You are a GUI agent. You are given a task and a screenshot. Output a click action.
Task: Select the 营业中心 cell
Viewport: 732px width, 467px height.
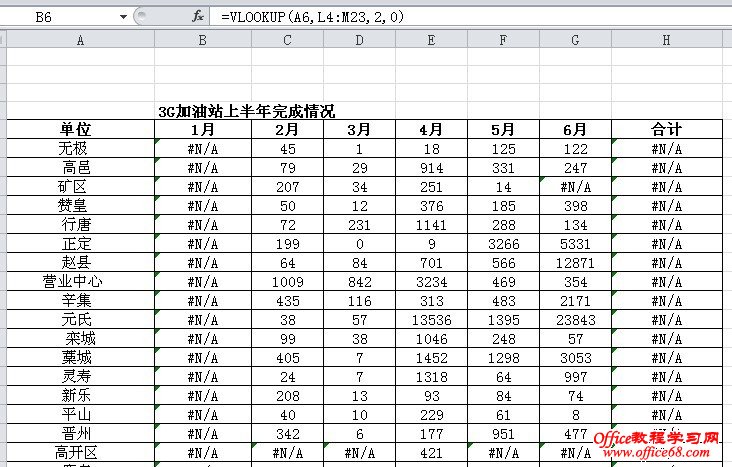point(80,282)
